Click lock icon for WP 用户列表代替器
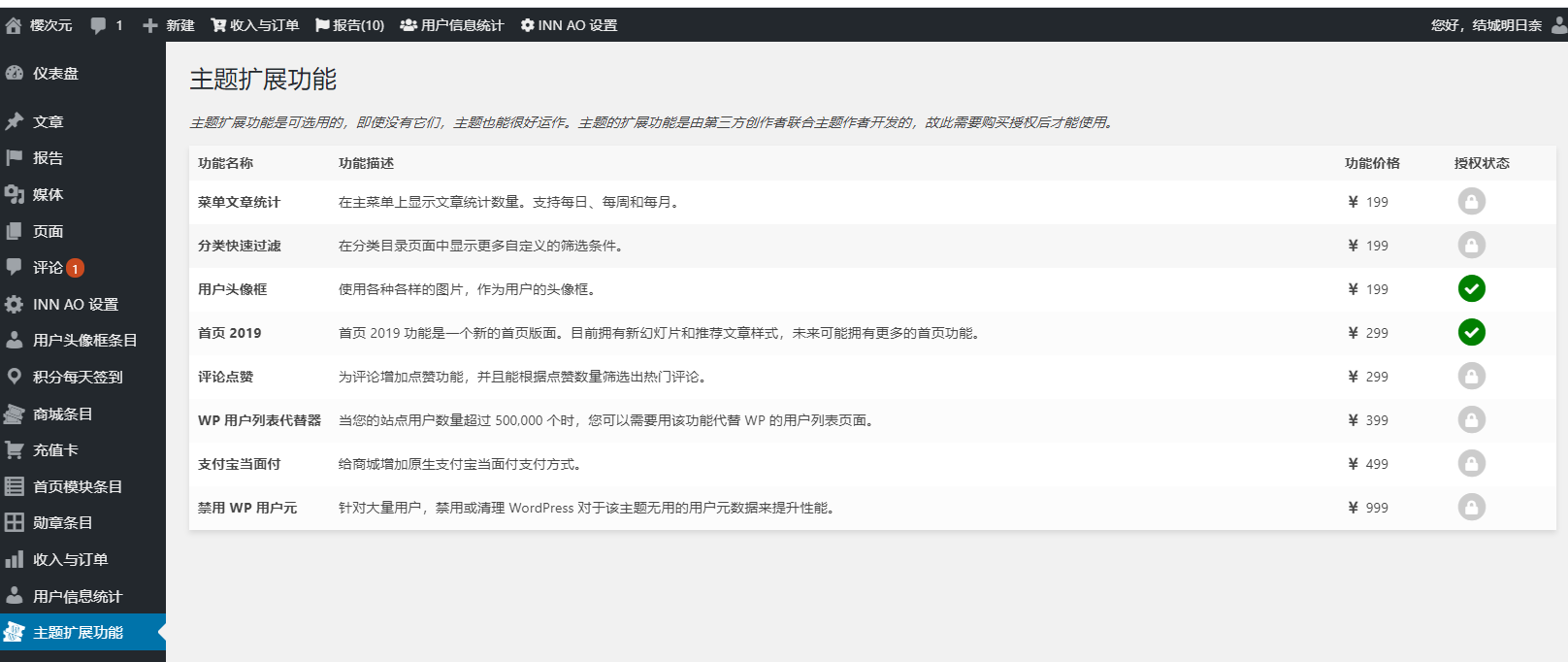Screen dimensions: 1568x662 tap(1471, 420)
